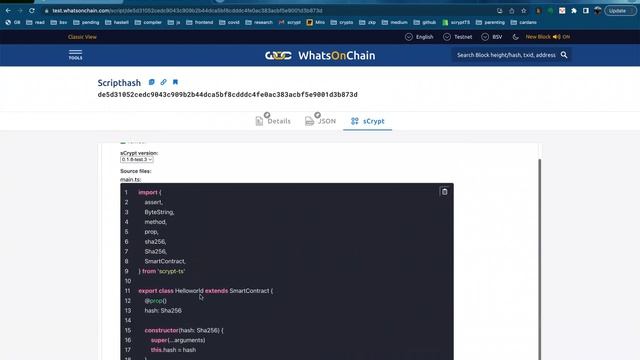This screenshot has height=360, width=640.
Task: Open the 'haskell' bookmarks folder
Action: (117, 22)
